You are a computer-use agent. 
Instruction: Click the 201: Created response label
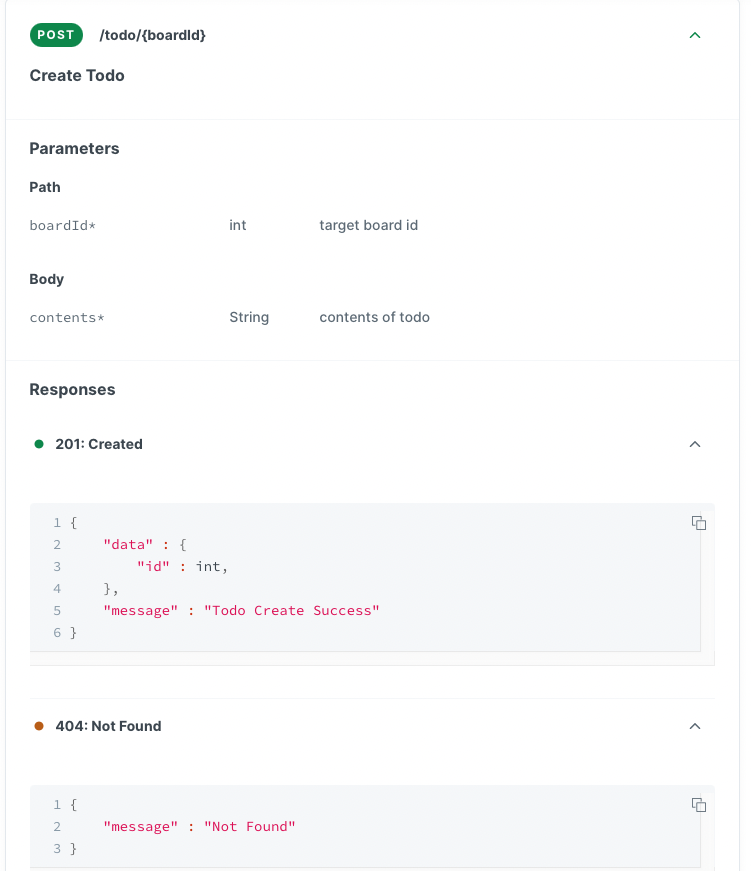coord(99,444)
